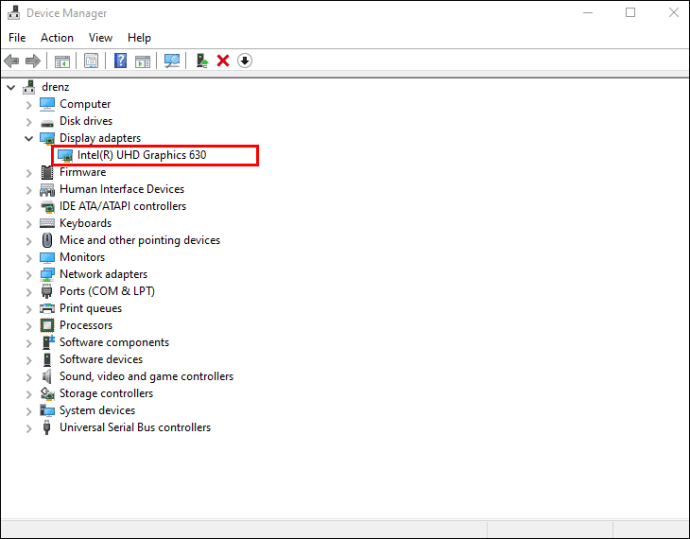Open the Action menu
This screenshot has width=690, height=539.
tap(57, 38)
